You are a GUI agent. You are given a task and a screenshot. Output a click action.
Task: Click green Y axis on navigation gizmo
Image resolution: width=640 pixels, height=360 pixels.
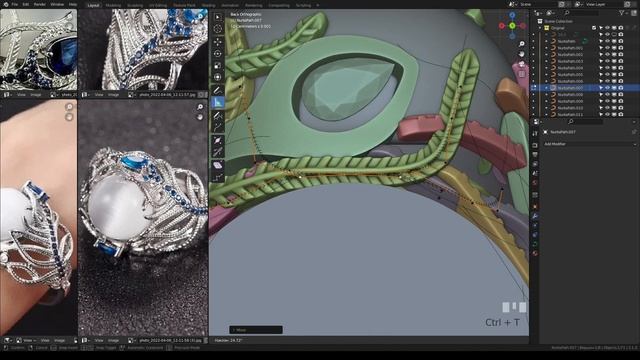pyautogui.click(x=512, y=26)
